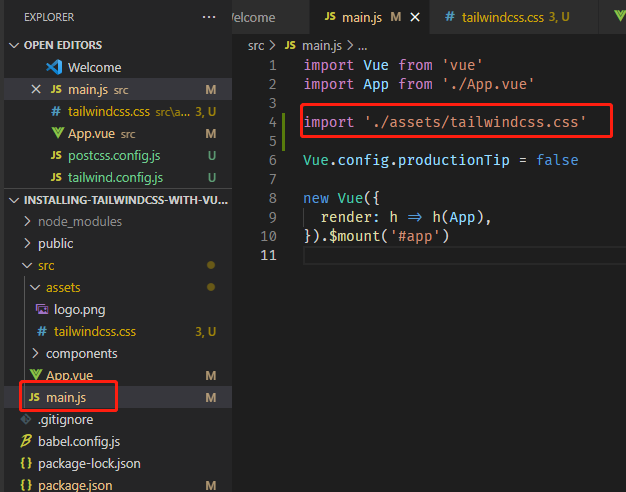The width and height of the screenshot is (626, 492).
Task: Select Welcome in open editors list
Action: coord(94,67)
